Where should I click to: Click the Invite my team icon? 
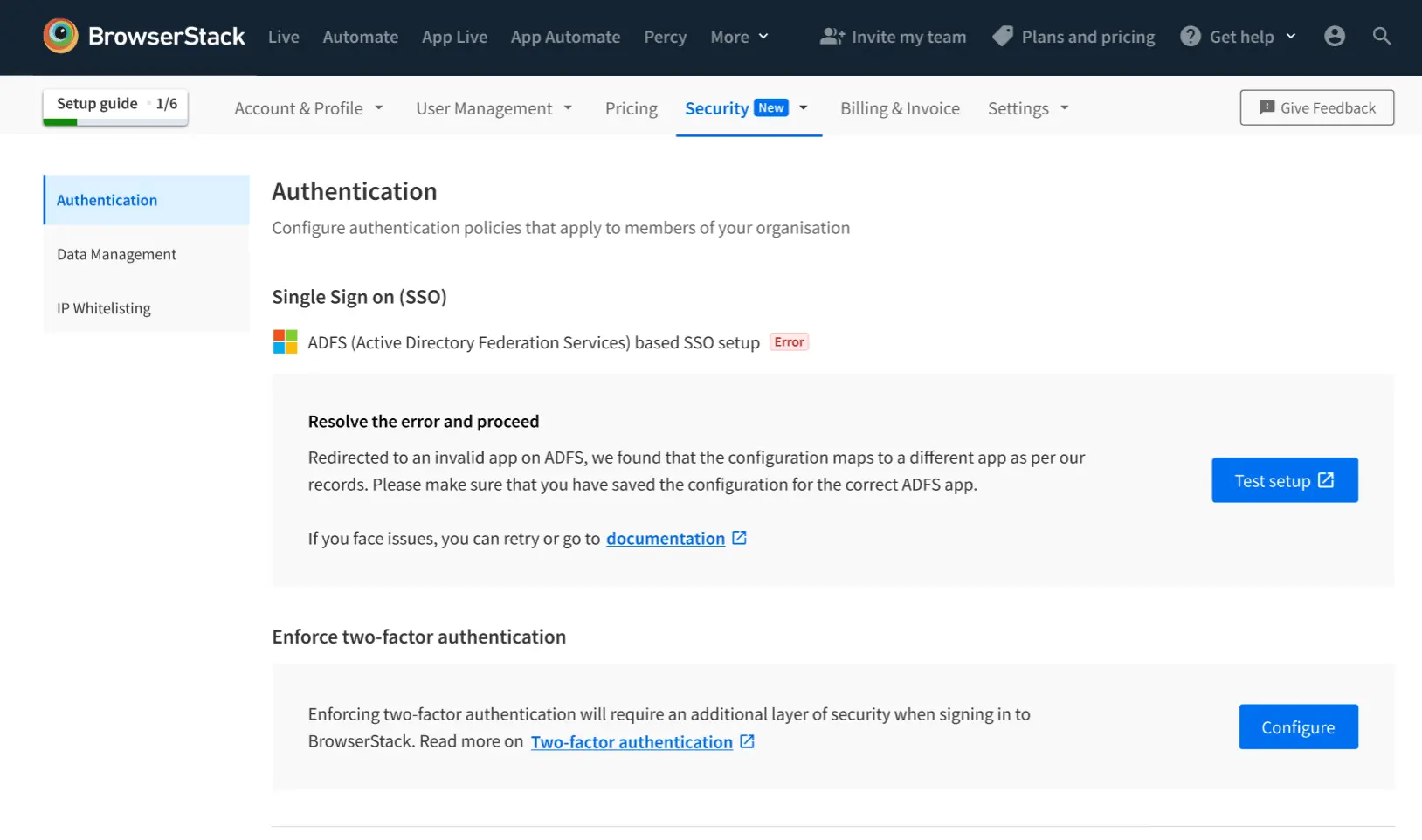click(x=832, y=37)
